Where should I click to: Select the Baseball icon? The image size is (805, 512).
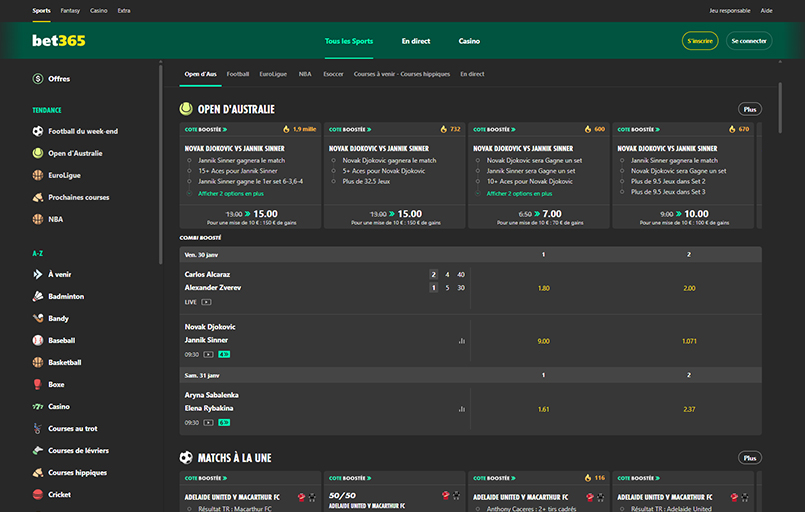[x=37, y=340]
